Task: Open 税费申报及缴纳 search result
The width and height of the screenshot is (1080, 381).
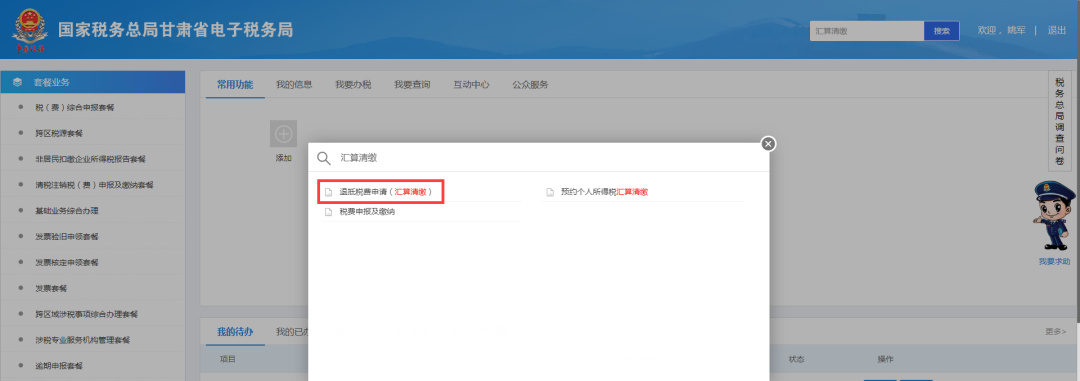Action: (x=367, y=212)
